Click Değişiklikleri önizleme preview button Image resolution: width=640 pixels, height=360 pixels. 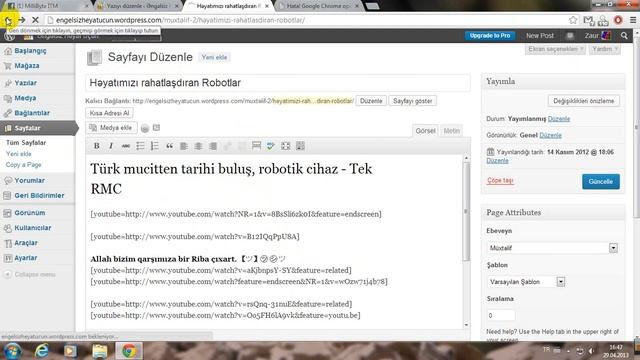[x=583, y=101]
